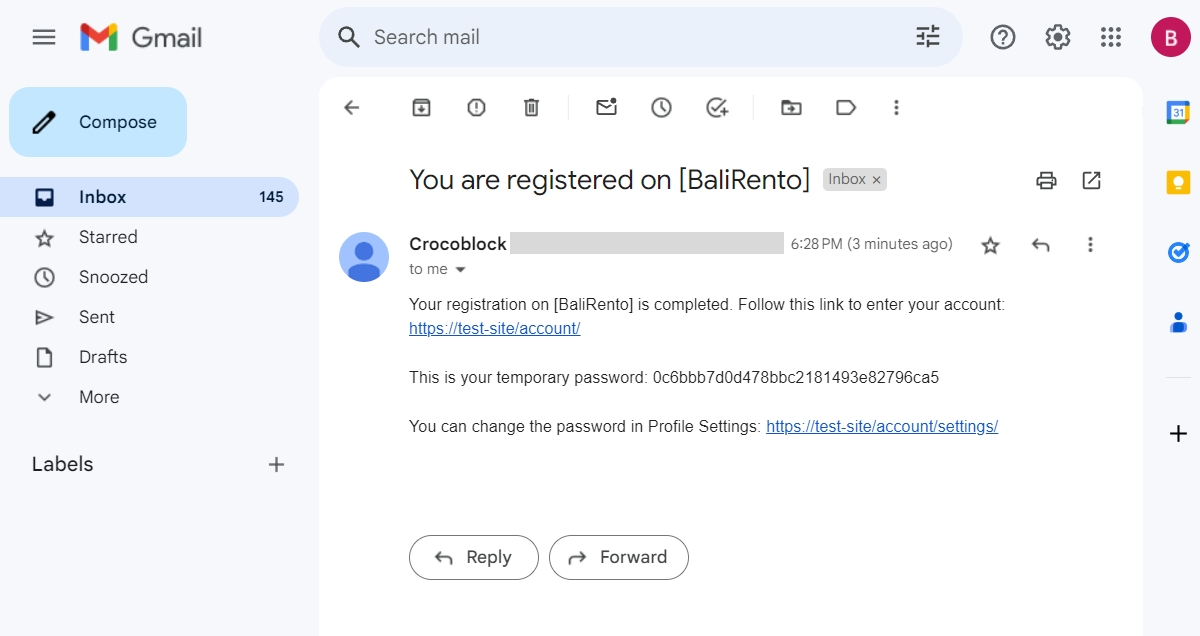Open Google Calendar in the side panel
This screenshot has width=1200, height=636.
point(1176,112)
